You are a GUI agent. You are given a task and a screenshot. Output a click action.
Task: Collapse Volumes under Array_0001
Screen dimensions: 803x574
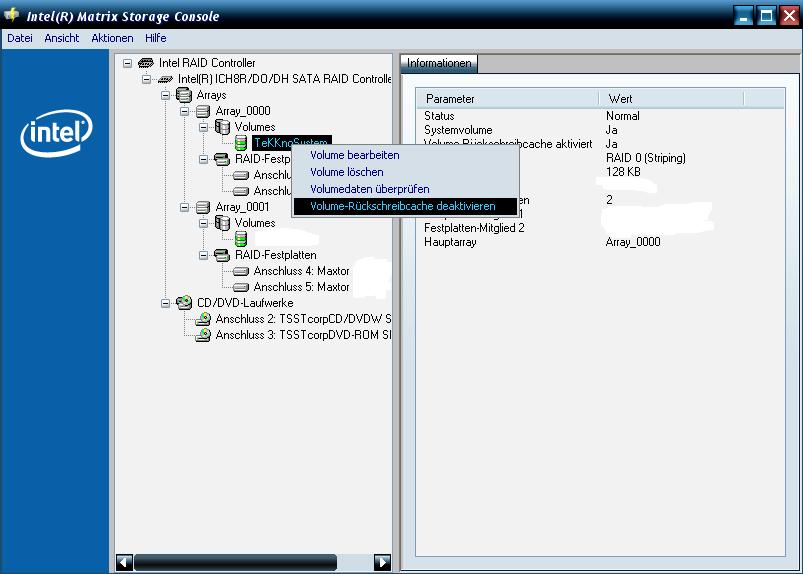203,223
